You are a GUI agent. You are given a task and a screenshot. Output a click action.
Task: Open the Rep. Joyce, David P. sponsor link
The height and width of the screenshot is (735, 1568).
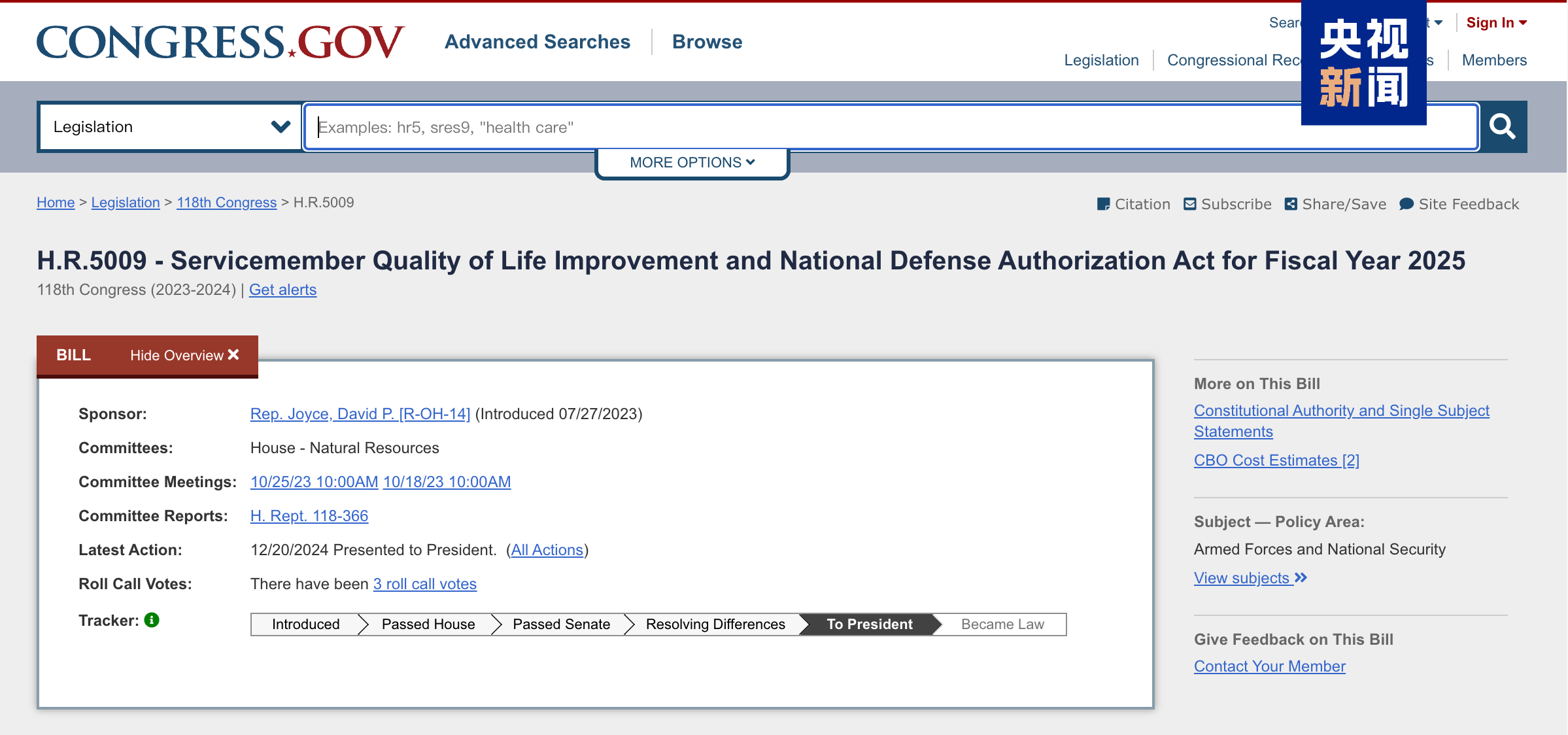coord(360,414)
